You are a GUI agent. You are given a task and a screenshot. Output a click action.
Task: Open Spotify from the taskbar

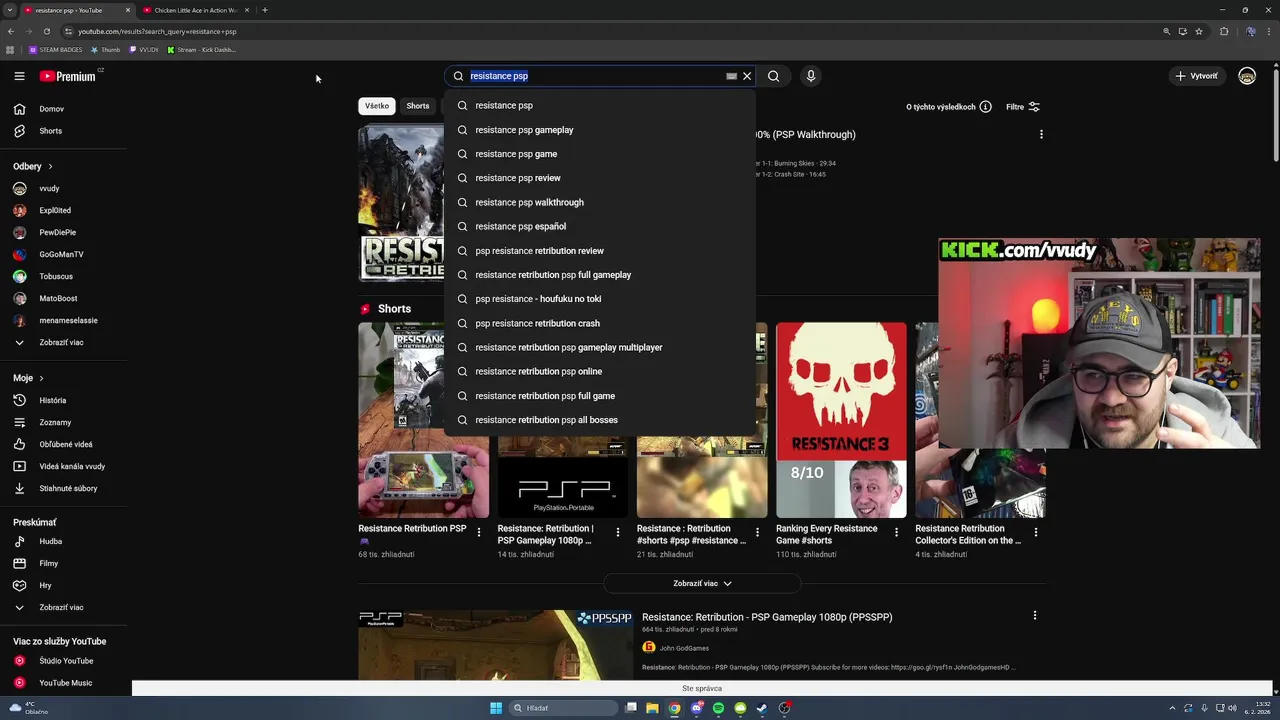pos(718,708)
